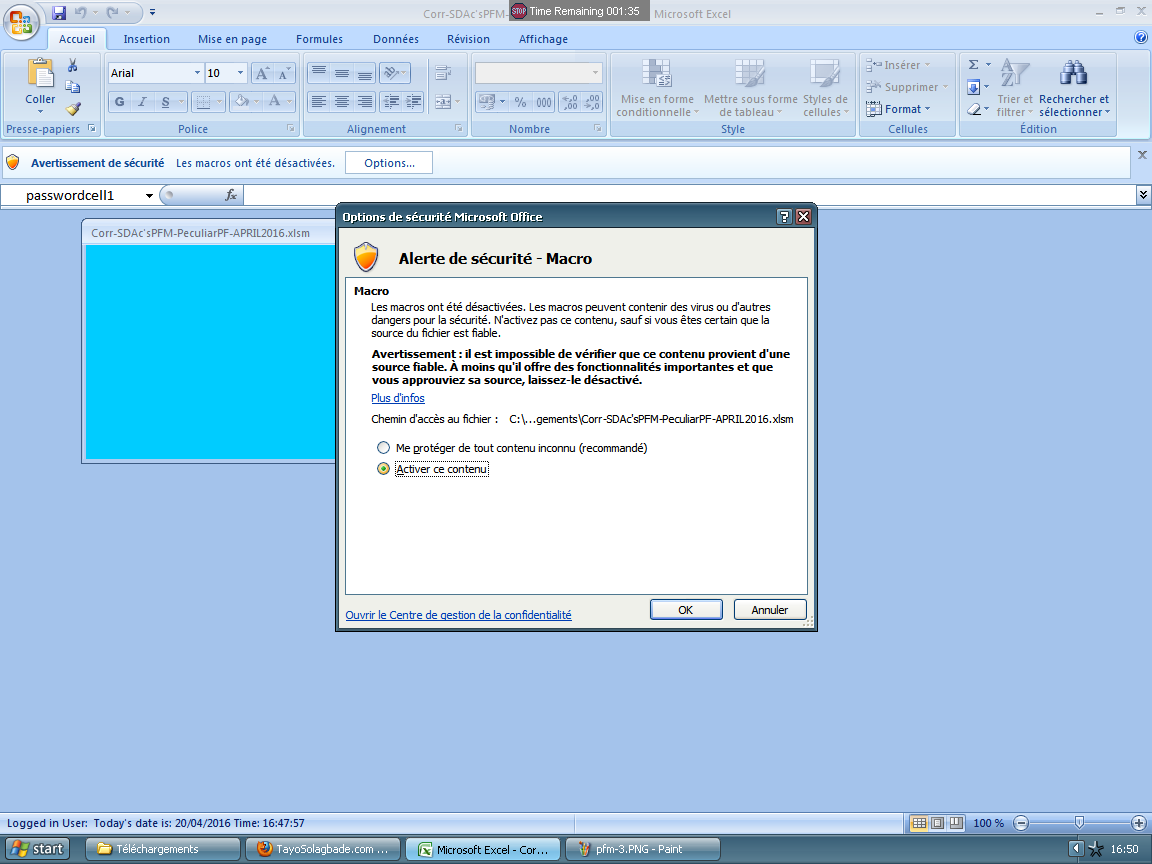Click into the formula bar input
1152x864 pixels.
[689, 195]
